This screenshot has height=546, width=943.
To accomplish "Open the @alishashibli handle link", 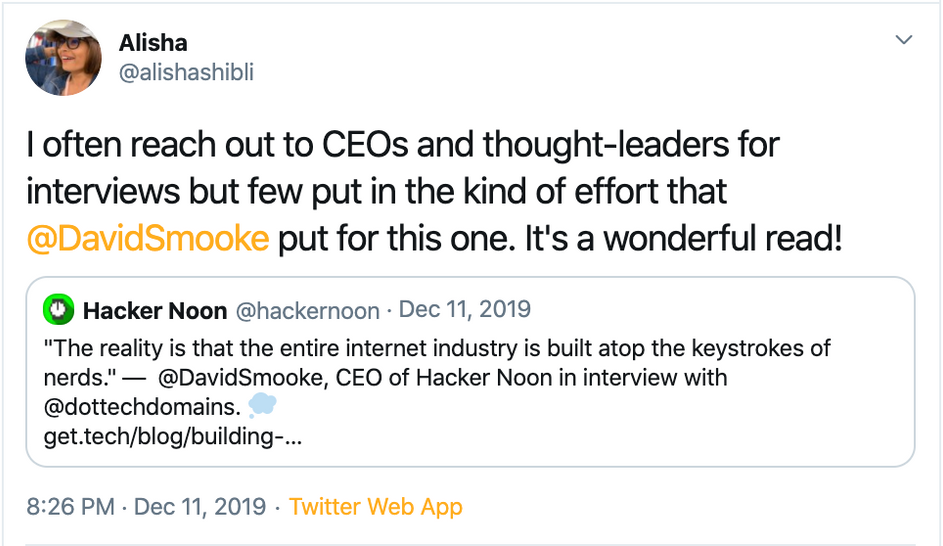I will click(187, 73).
